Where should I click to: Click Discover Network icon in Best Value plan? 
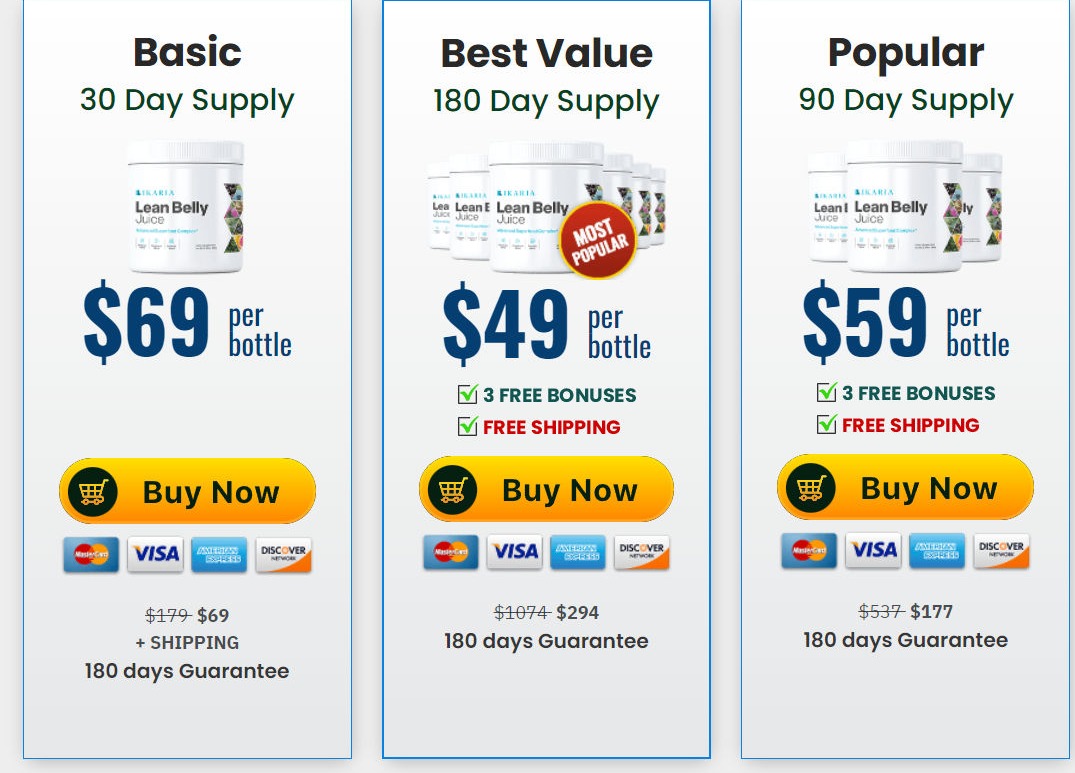641,553
